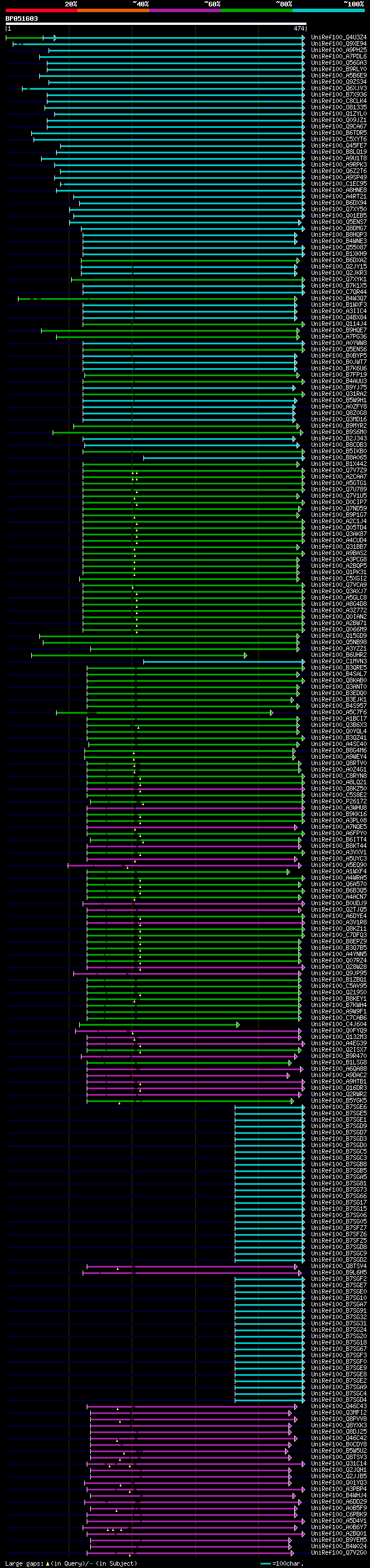Select the UniRef100_Q9CA67 entry

(338, 127)
